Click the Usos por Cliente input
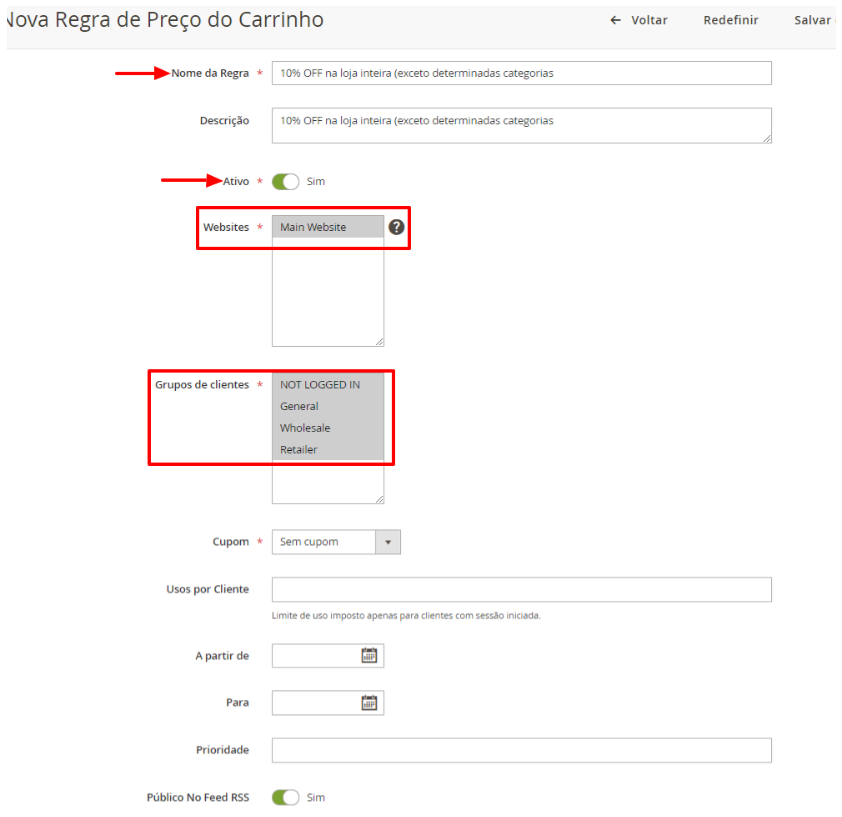The width and height of the screenshot is (842, 817). point(521,590)
